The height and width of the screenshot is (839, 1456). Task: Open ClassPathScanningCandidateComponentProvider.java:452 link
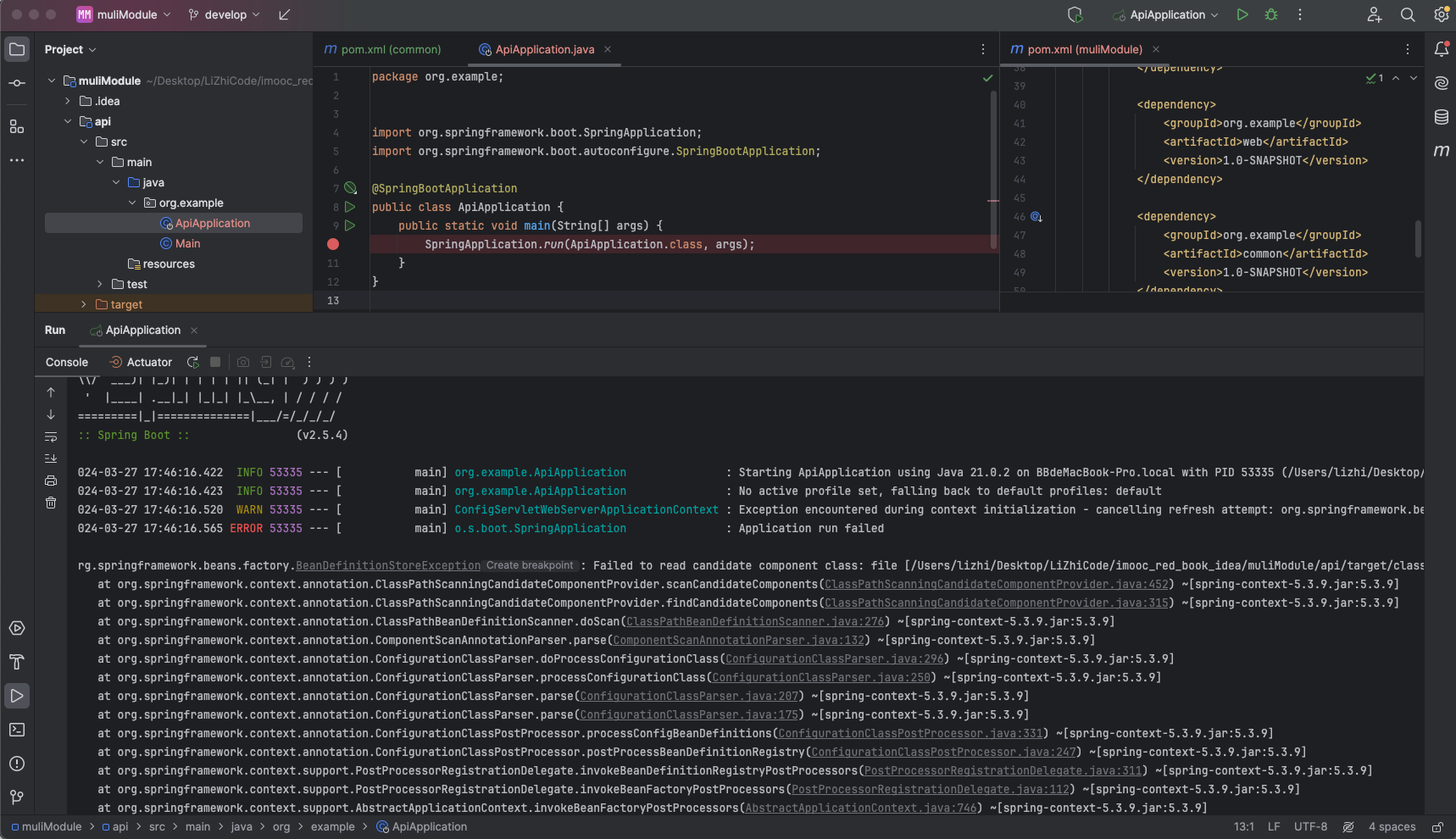(x=997, y=584)
